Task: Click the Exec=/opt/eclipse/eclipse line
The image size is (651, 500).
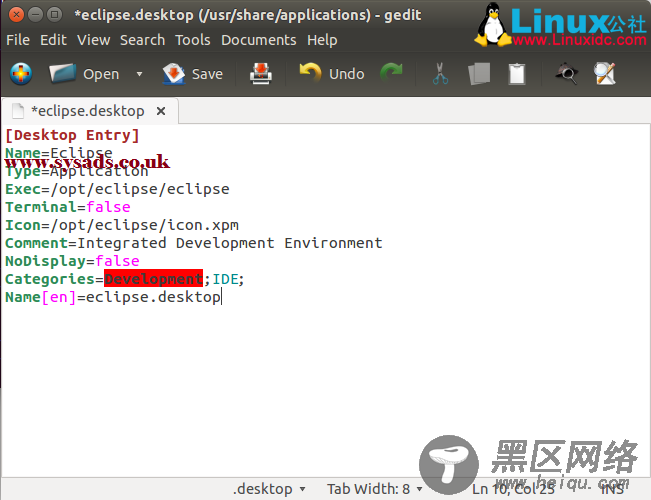Action: [117, 189]
